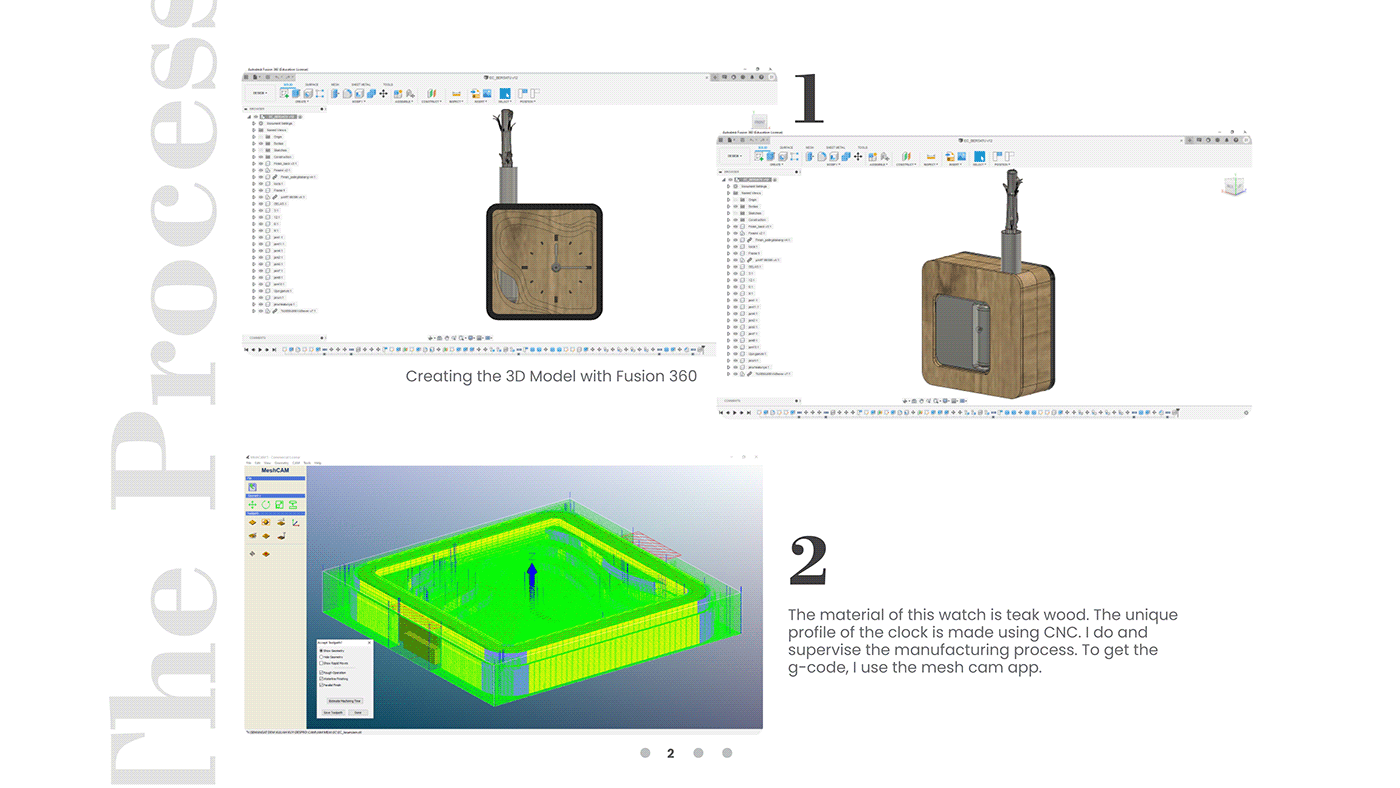The height and width of the screenshot is (788, 1400).
Task: Click FRONT ViewCube face in front-view Fusion window
Action: pyautogui.click(x=759, y=122)
